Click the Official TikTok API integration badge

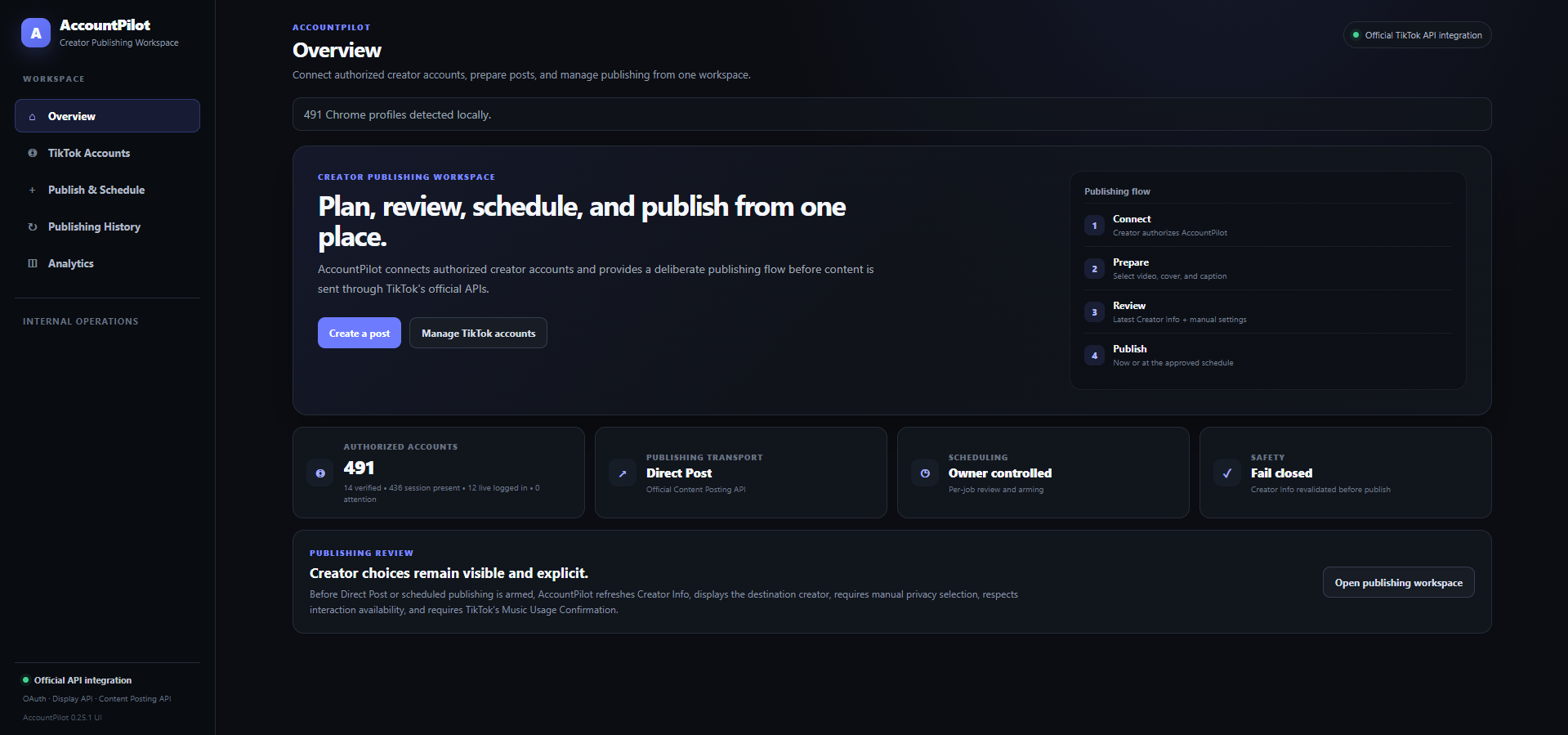pyautogui.click(x=1417, y=35)
